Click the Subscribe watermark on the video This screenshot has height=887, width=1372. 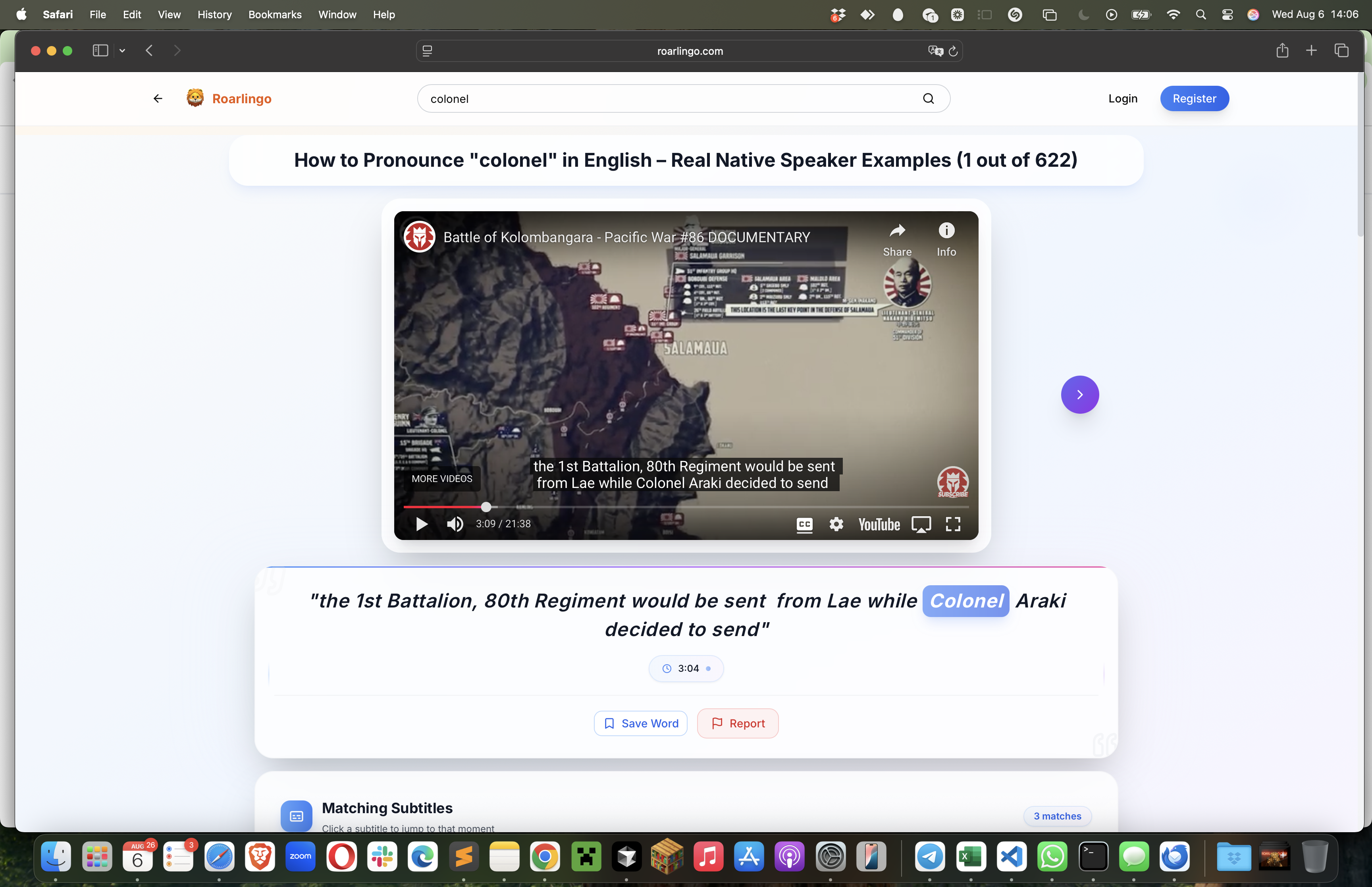(953, 482)
